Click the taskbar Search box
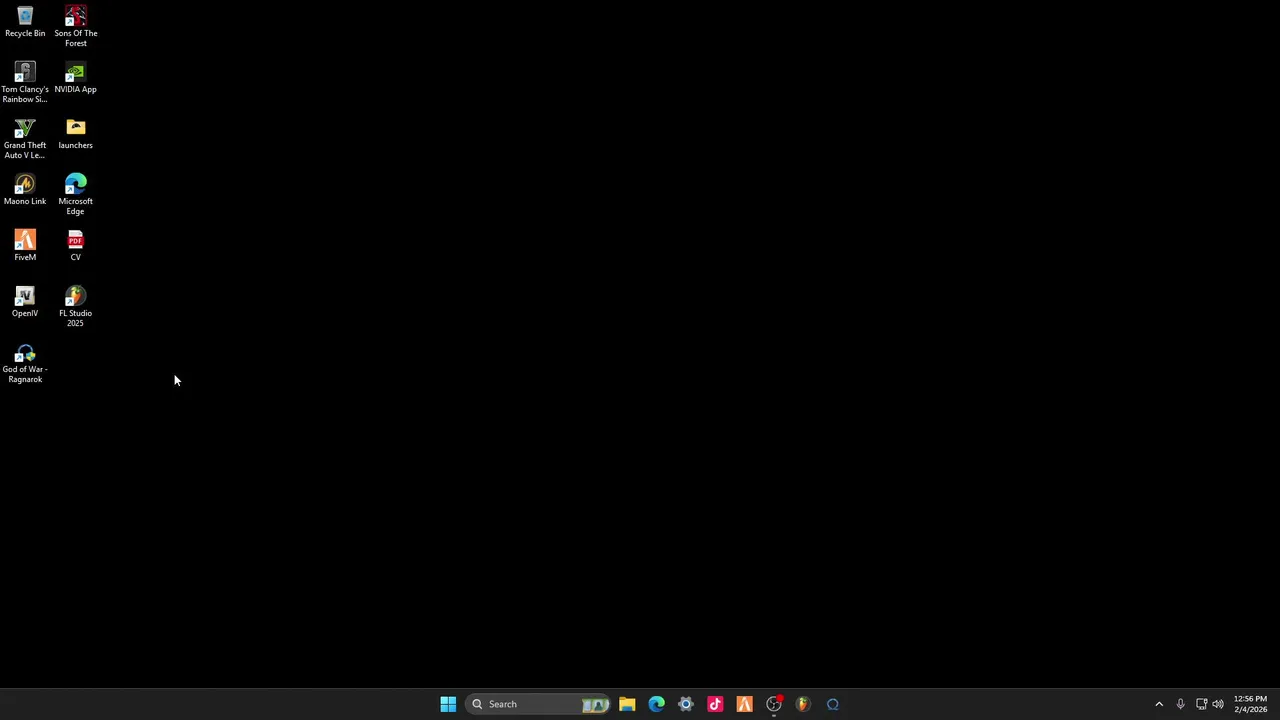The width and height of the screenshot is (1280, 720). 539,704
